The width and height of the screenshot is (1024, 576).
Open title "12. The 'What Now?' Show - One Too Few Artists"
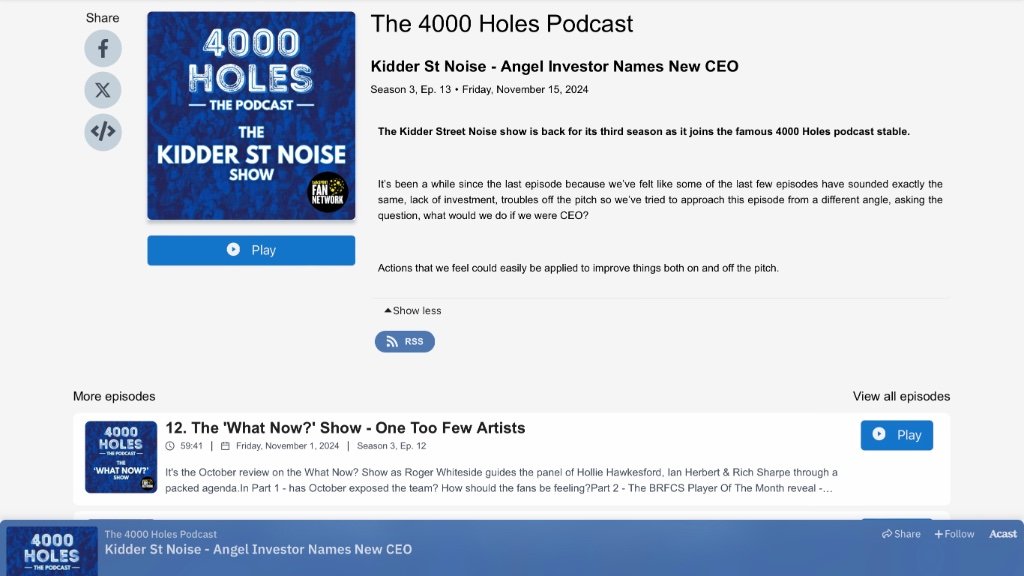coord(345,428)
